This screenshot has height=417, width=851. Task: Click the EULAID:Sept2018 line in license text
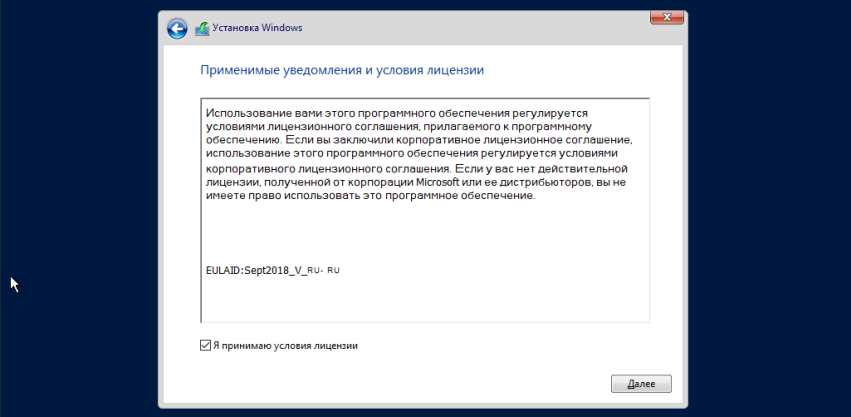coord(271,271)
